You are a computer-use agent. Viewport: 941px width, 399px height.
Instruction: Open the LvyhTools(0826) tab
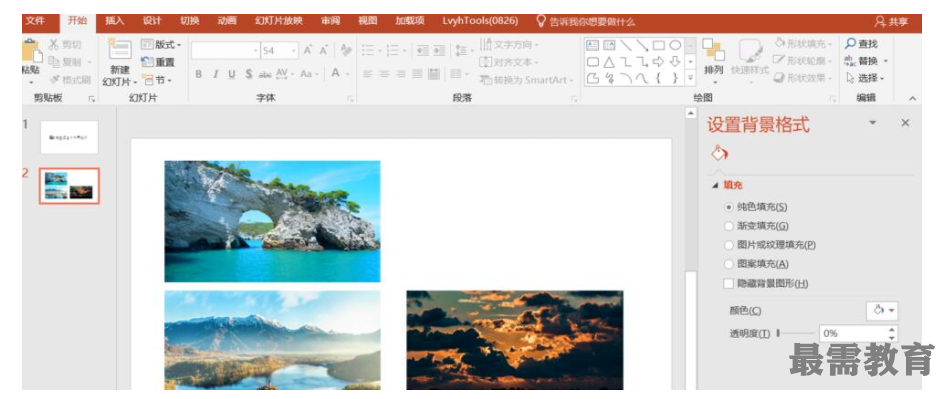[480, 21]
